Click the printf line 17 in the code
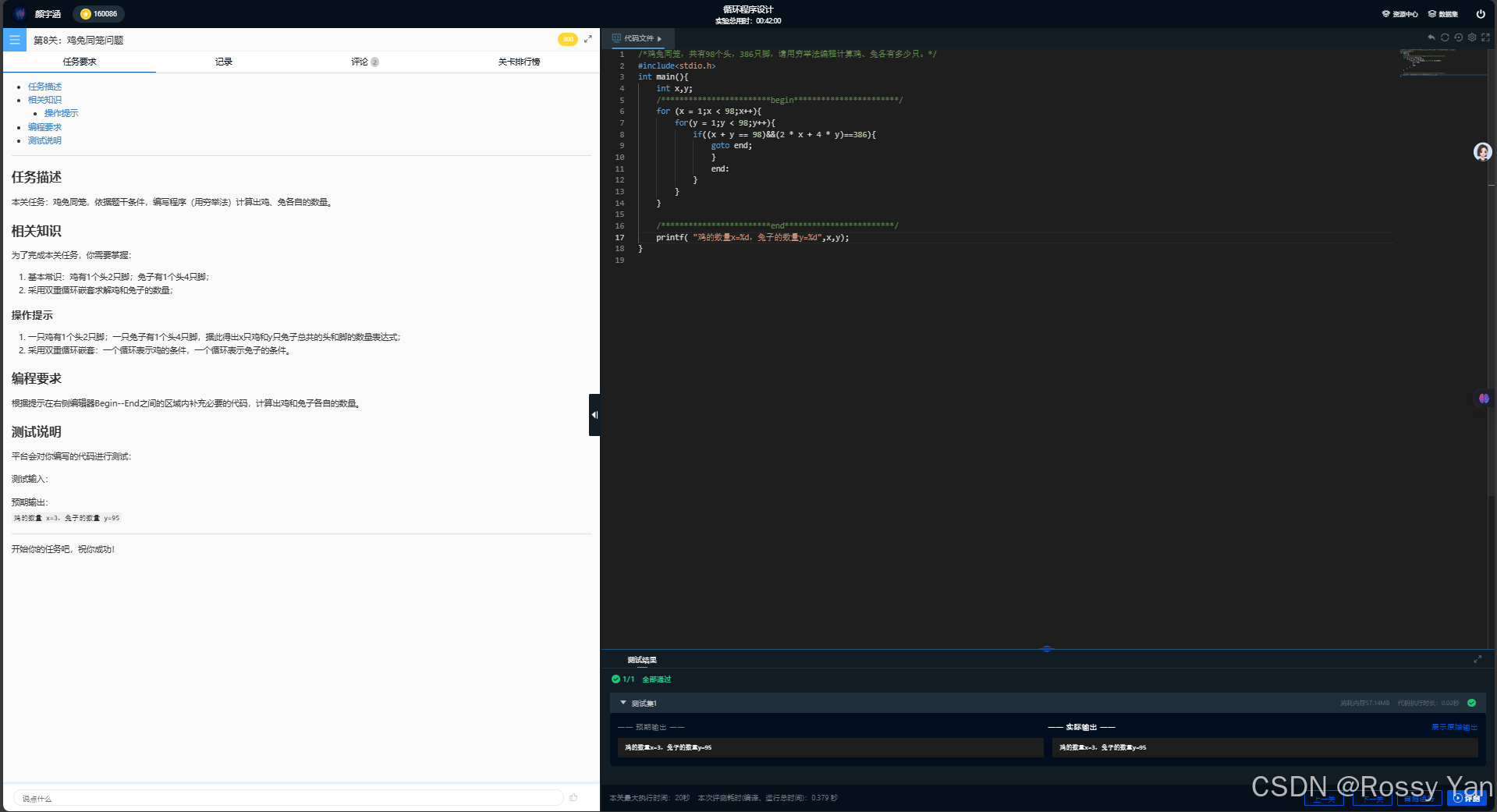 click(x=752, y=237)
